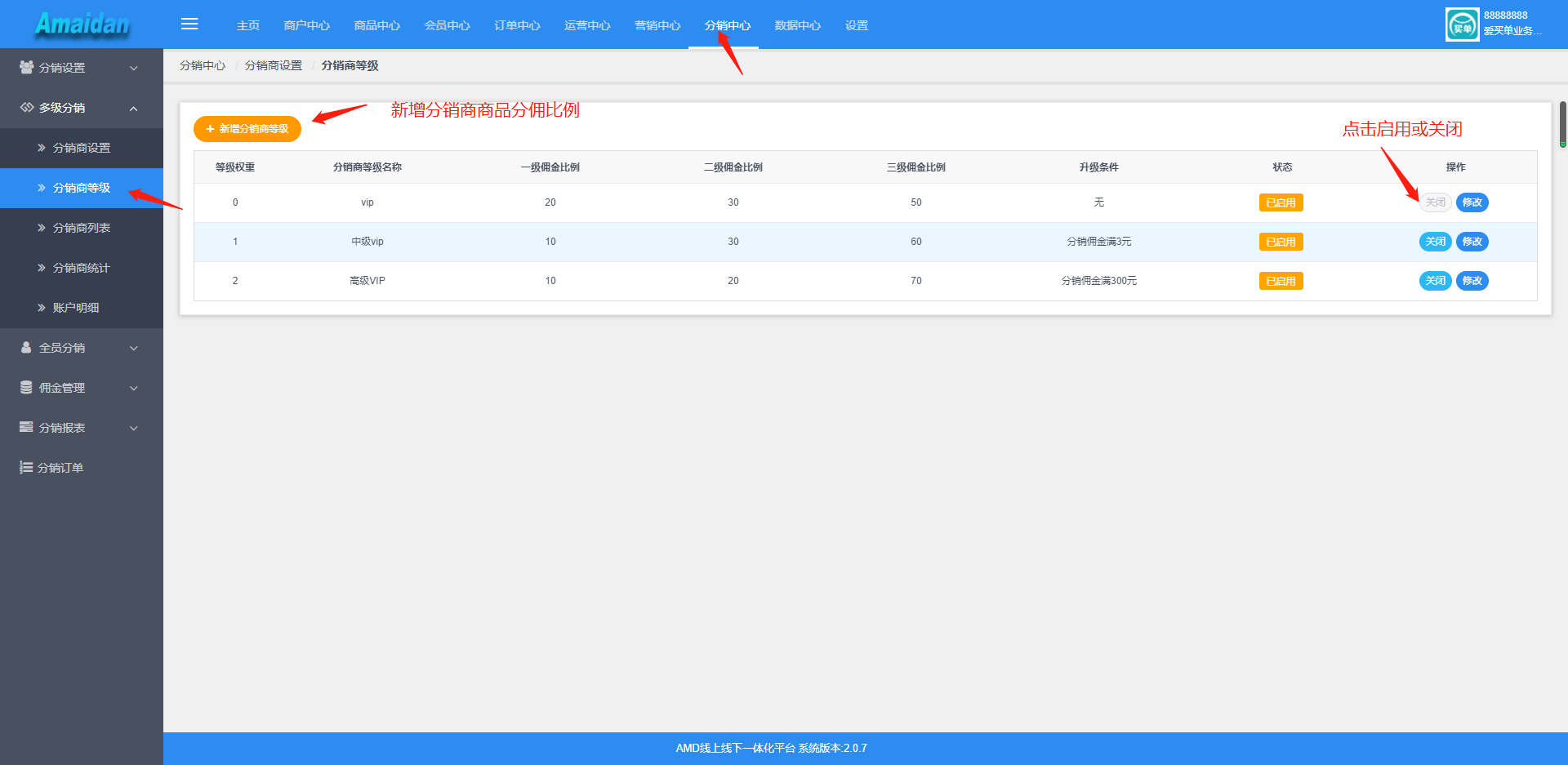
Task: Click the 等级权重 column header
Action: pos(235,167)
